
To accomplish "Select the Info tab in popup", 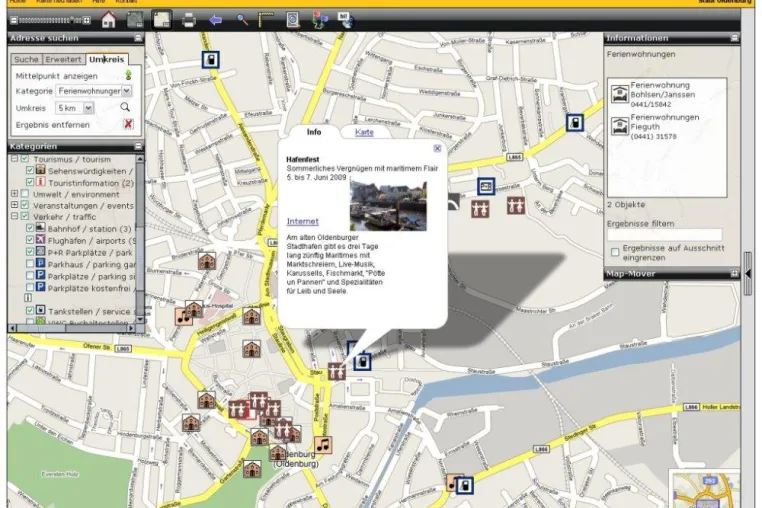I will (314, 132).
